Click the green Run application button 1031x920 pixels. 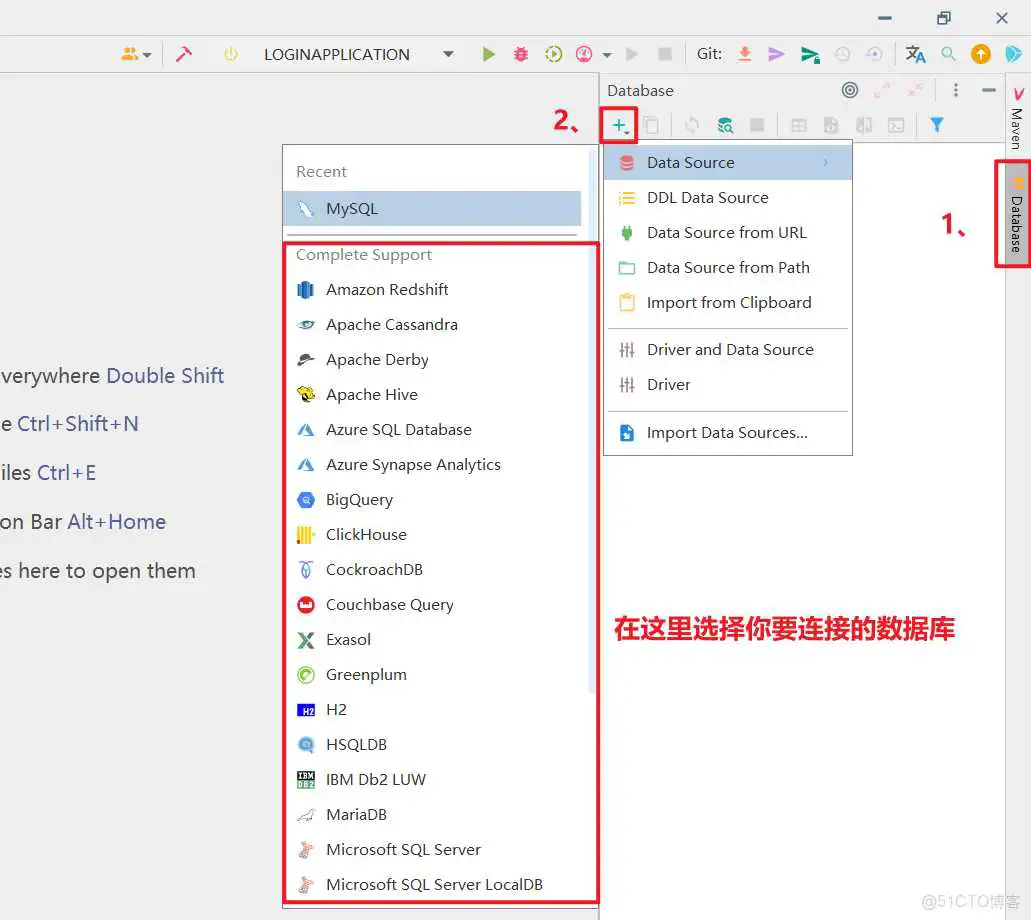488,54
